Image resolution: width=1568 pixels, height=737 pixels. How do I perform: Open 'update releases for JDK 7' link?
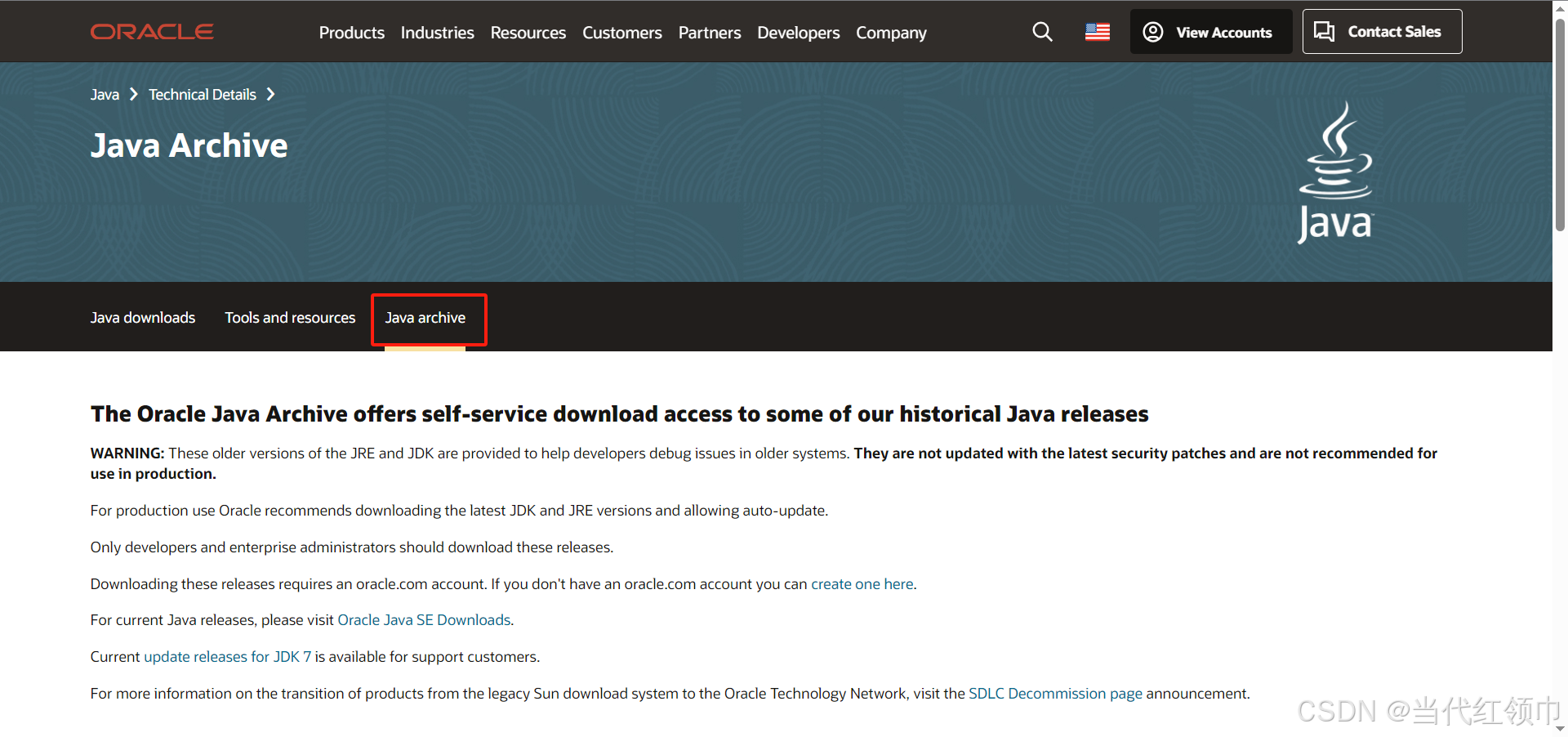pos(228,657)
